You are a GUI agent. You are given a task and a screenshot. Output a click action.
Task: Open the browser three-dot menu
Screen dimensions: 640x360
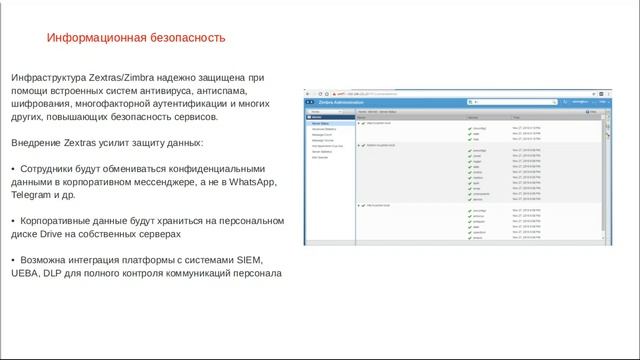609,94
